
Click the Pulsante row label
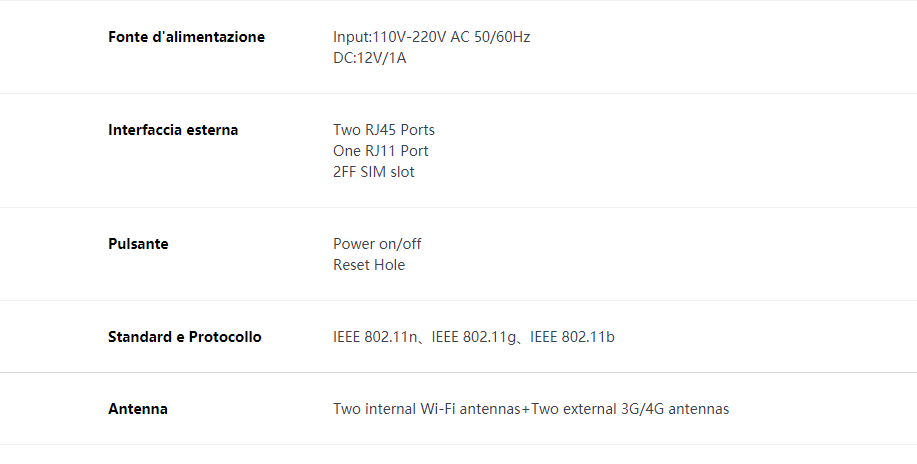138,244
